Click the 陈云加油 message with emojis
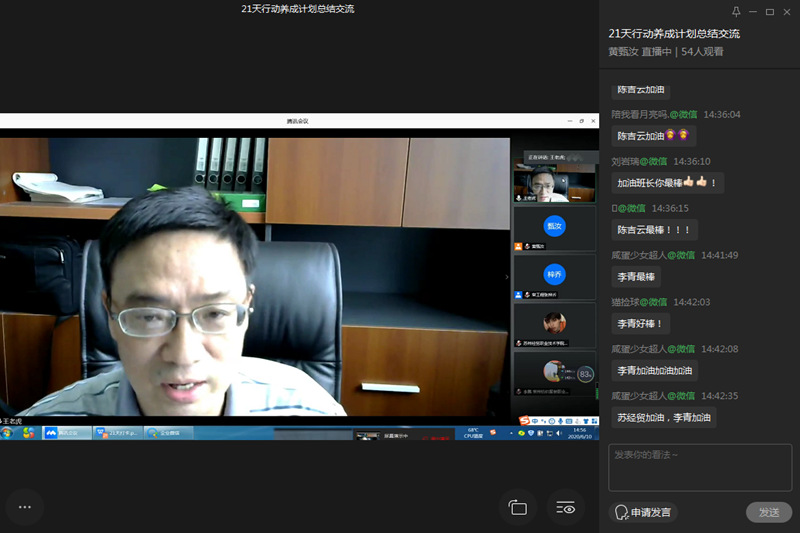The image size is (800, 533). click(x=654, y=136)
